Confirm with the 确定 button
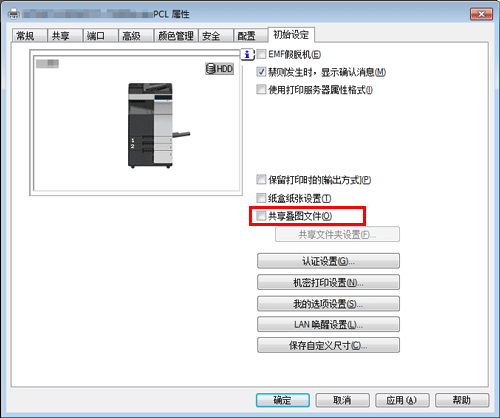 tap(283, 400)
